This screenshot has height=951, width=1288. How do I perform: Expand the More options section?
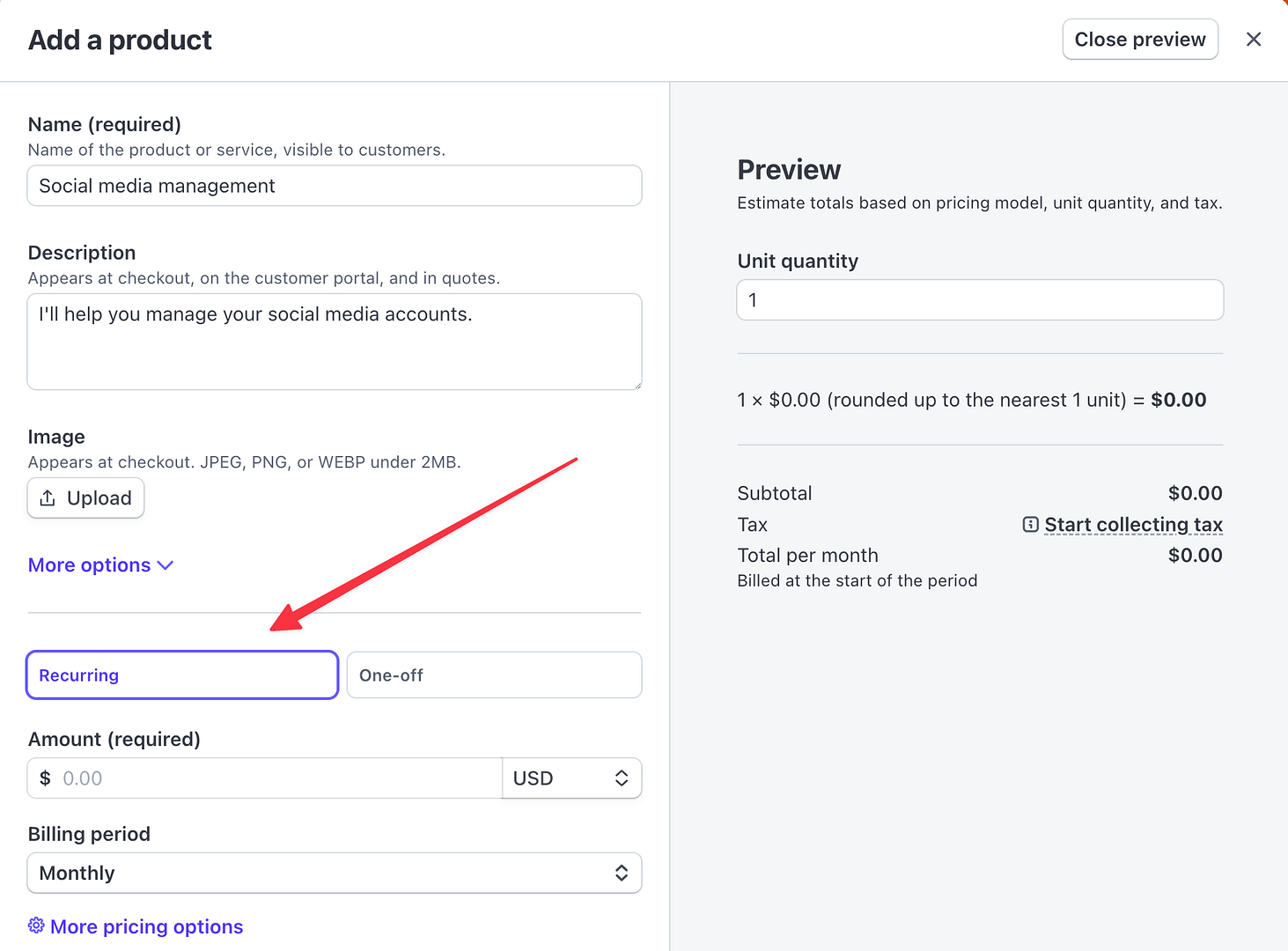[x=89, y=564]
